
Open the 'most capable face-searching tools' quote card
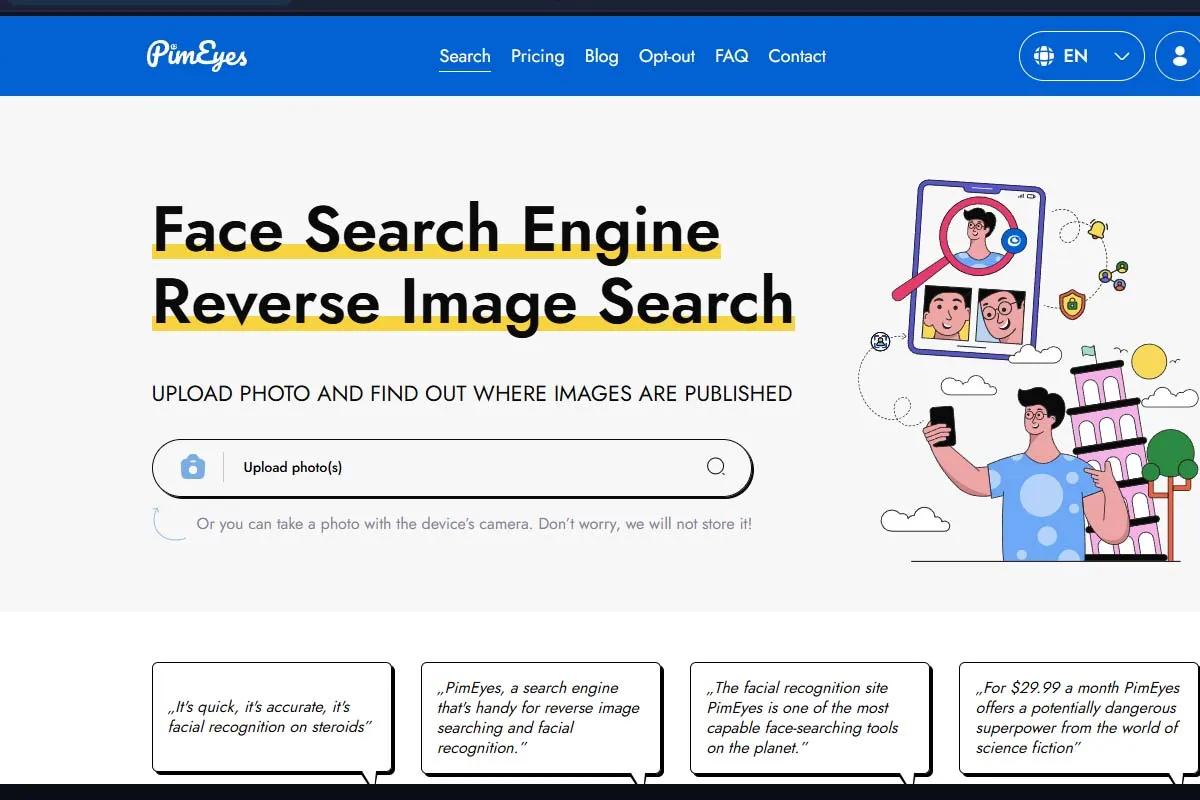point(810,717)
